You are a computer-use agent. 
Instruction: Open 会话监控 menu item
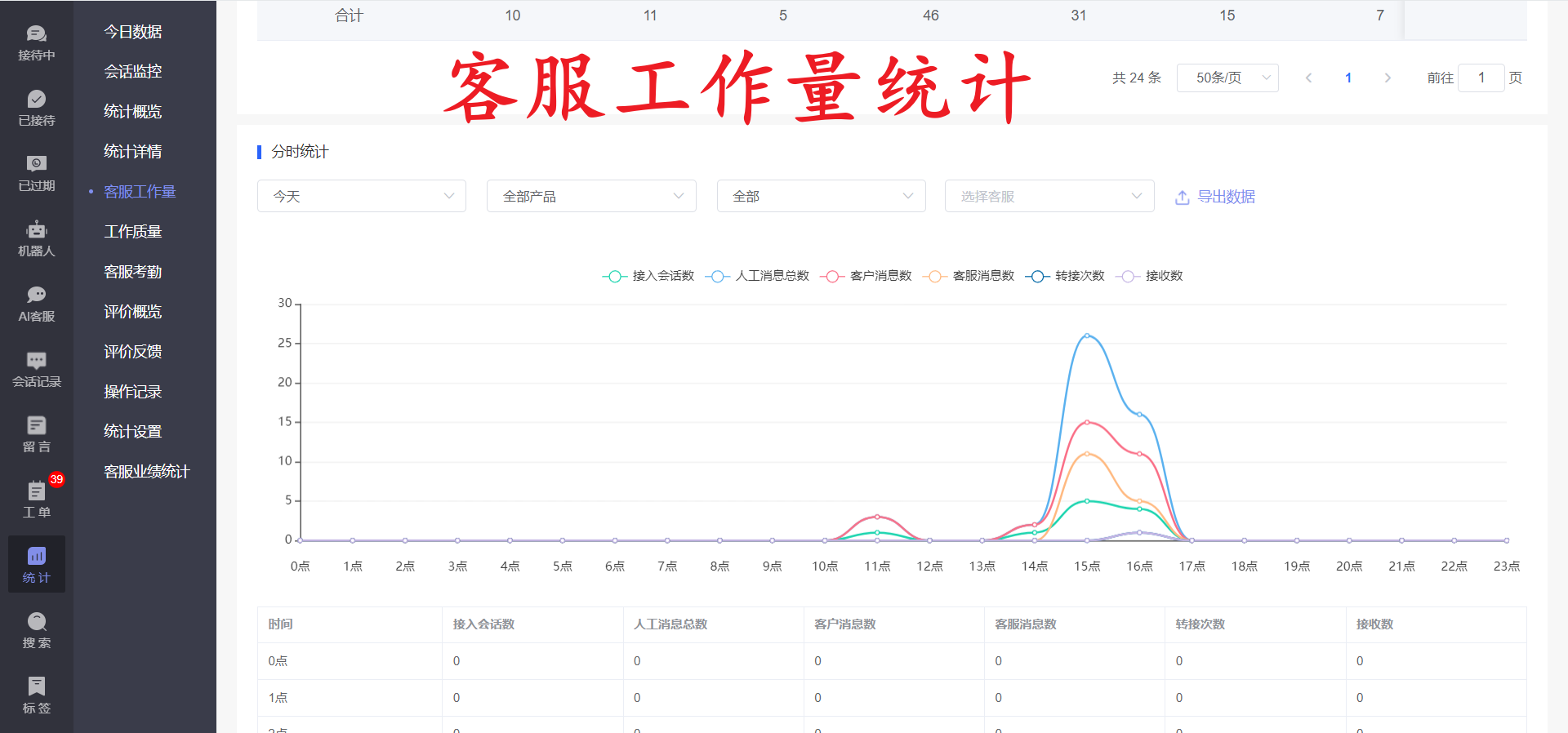(133, 72)
